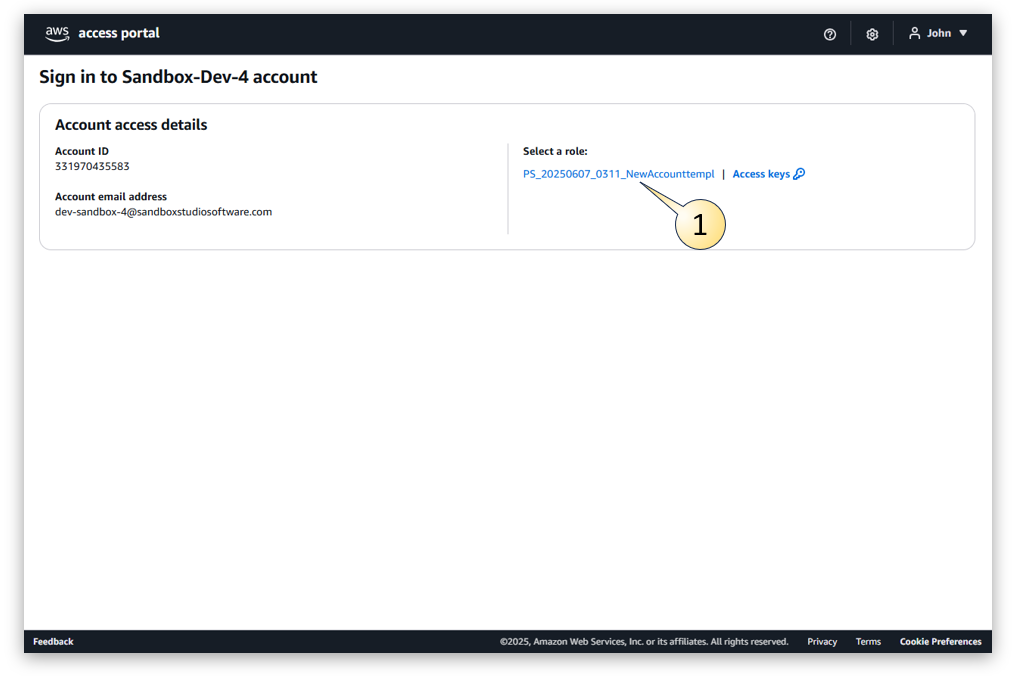
Task: Click the user profile icon beside John
Action: pyautogui.click(x=914, y=33)
